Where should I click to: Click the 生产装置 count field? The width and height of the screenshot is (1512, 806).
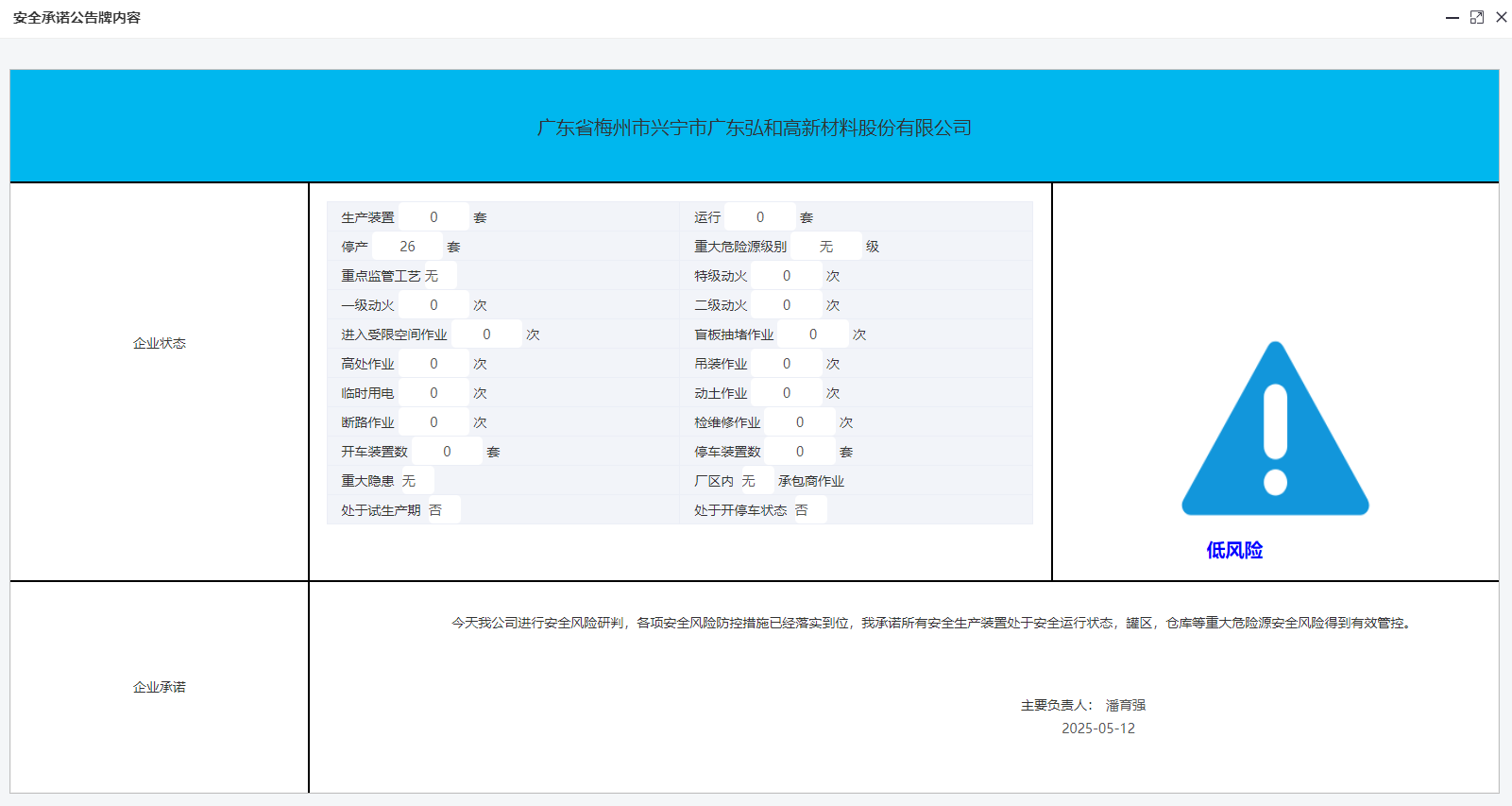pyautogui.click(x=433, y=217)
